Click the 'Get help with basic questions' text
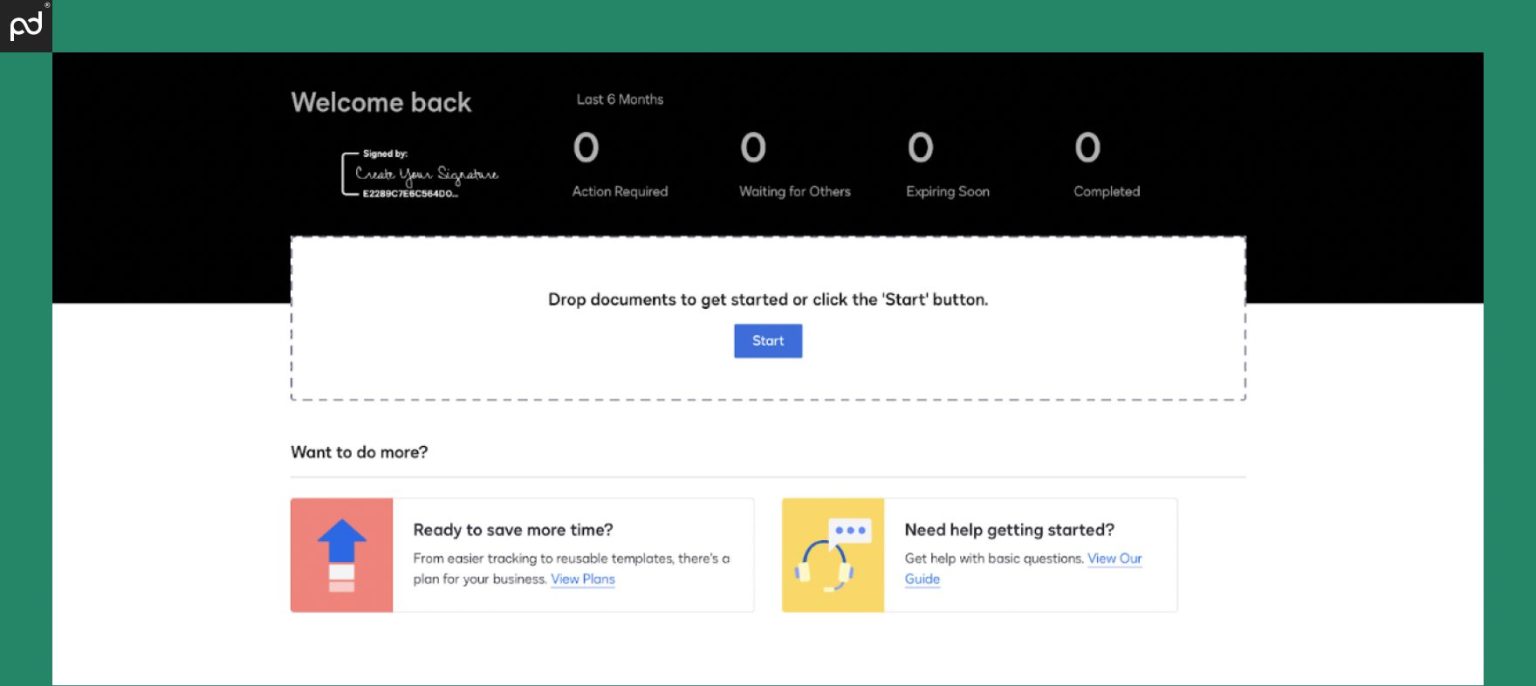The height and width of the screenshot is (686, 1536). pyautogui.click(x=993, y=559)
